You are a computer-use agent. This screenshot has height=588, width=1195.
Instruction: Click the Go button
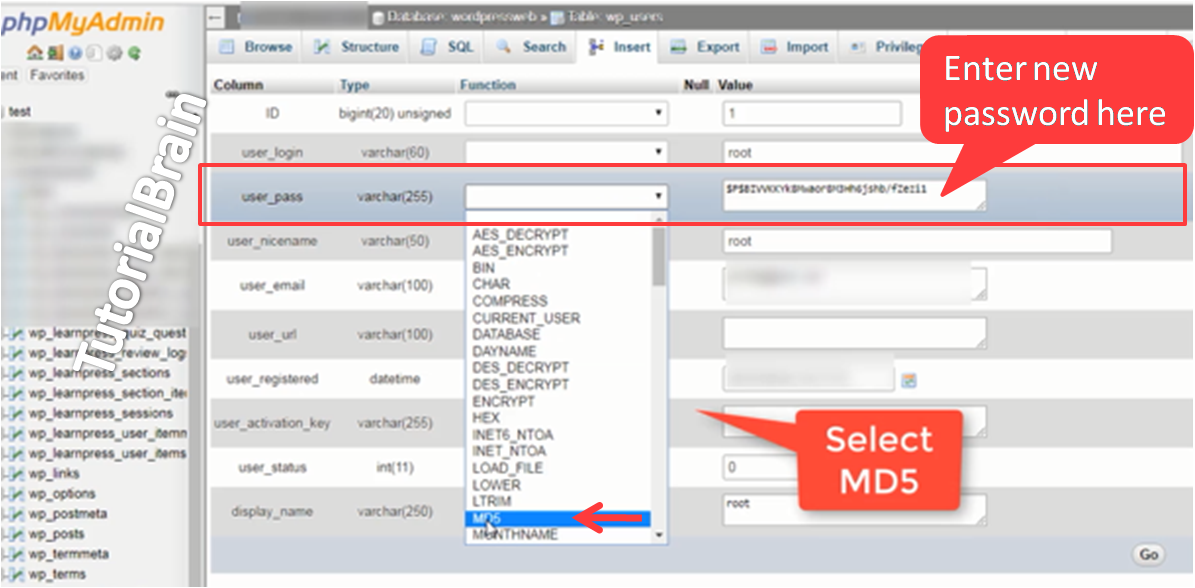(1149, 554)
